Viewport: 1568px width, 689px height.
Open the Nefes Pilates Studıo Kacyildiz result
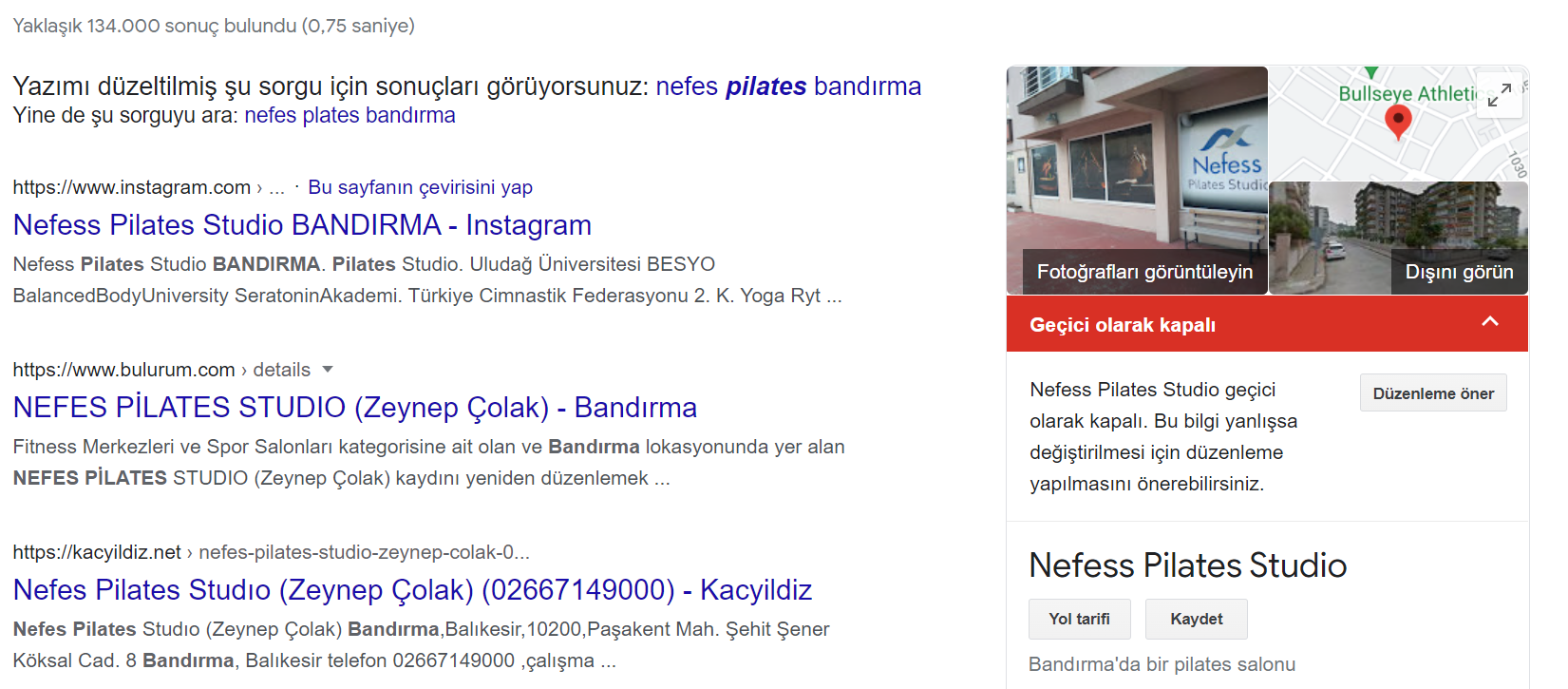click(412, 590)
